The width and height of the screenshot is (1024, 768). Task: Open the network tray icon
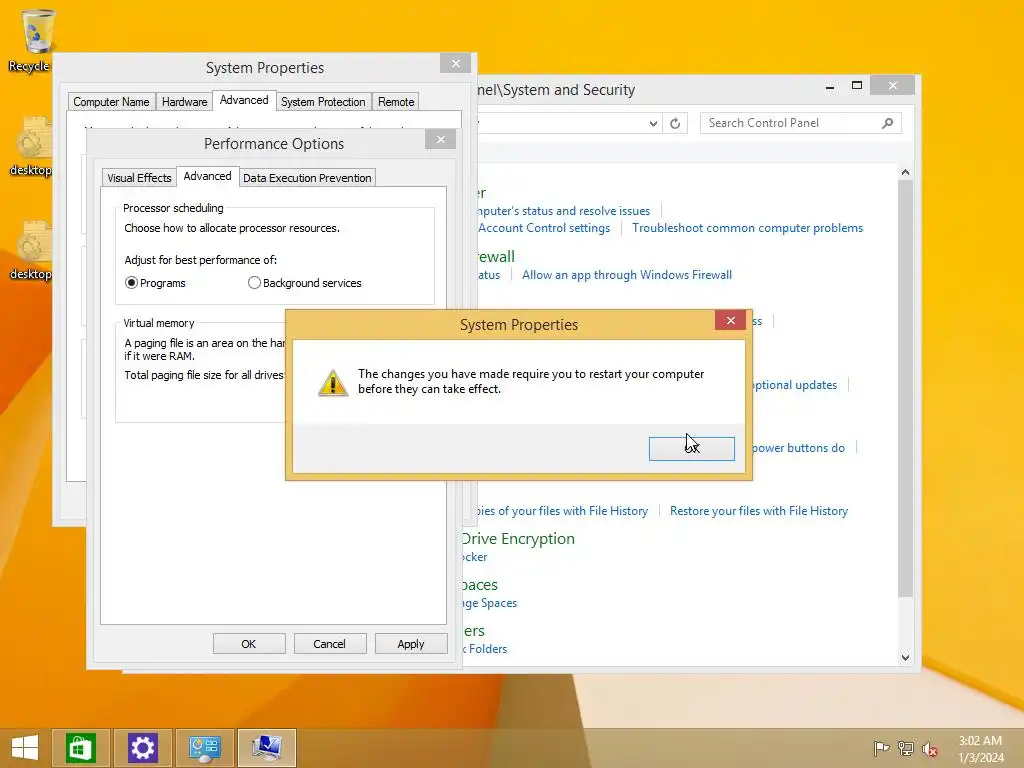point(906,748)
